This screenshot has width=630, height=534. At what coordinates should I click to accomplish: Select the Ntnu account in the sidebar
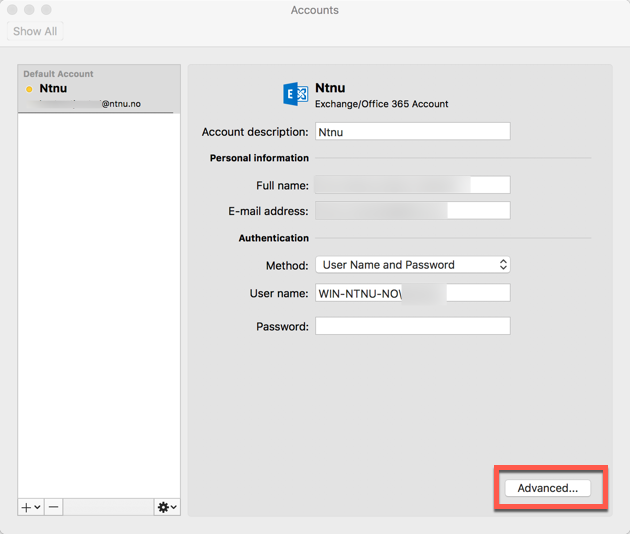coord(99,89)
